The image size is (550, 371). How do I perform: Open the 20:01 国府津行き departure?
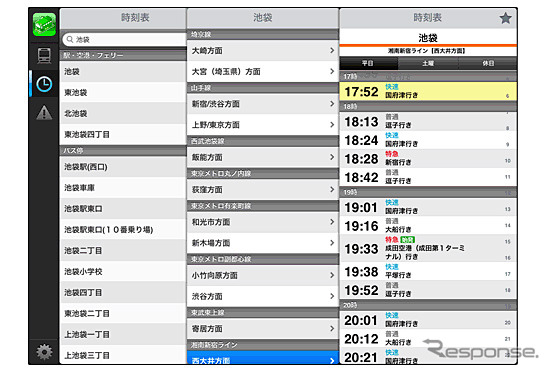pyautogui.click(x=428, y=320)
